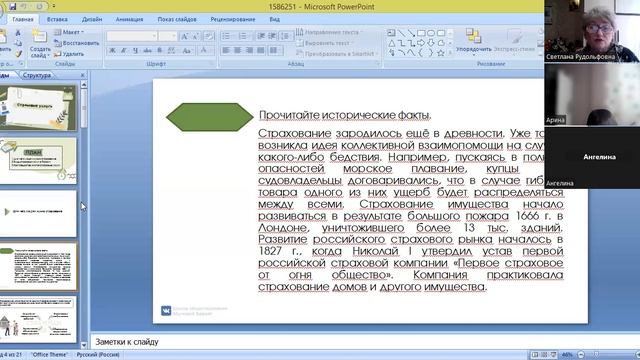Image resolution: width=640 pixels, height=360 pixels.
Task: Click the Character Spacing icon
Action: pos(171,50)
